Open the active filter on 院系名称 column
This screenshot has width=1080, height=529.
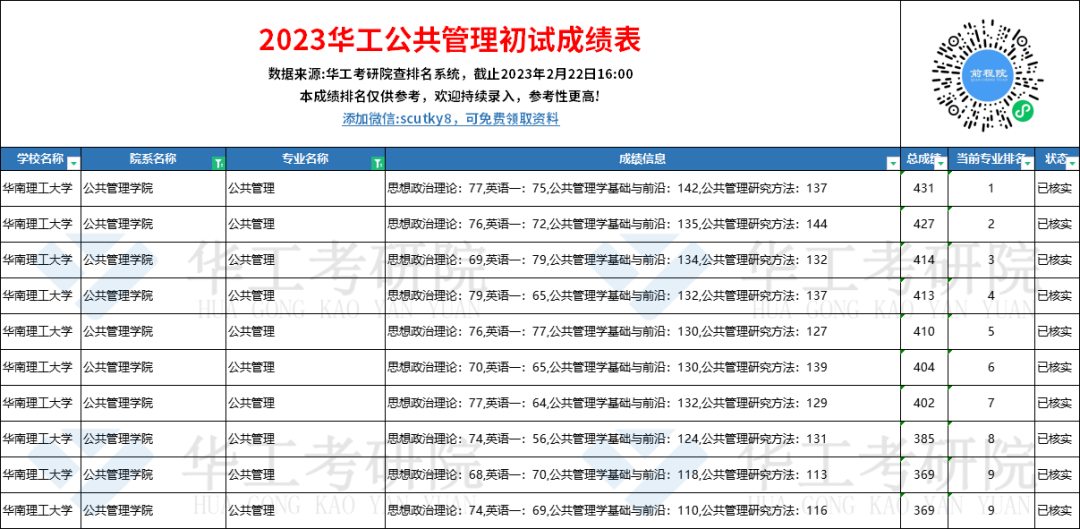(218, 163)
